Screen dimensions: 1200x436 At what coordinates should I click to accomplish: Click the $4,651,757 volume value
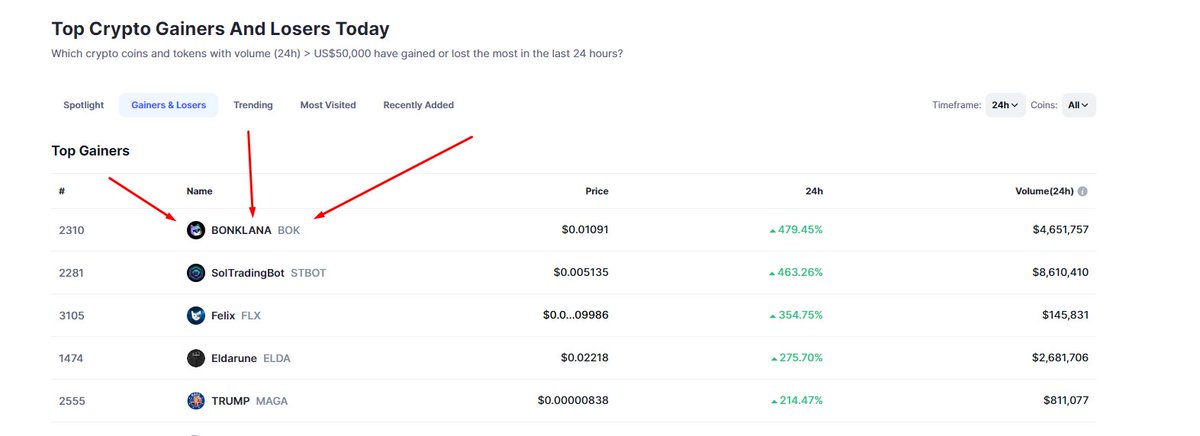[x=1060, y=230]
